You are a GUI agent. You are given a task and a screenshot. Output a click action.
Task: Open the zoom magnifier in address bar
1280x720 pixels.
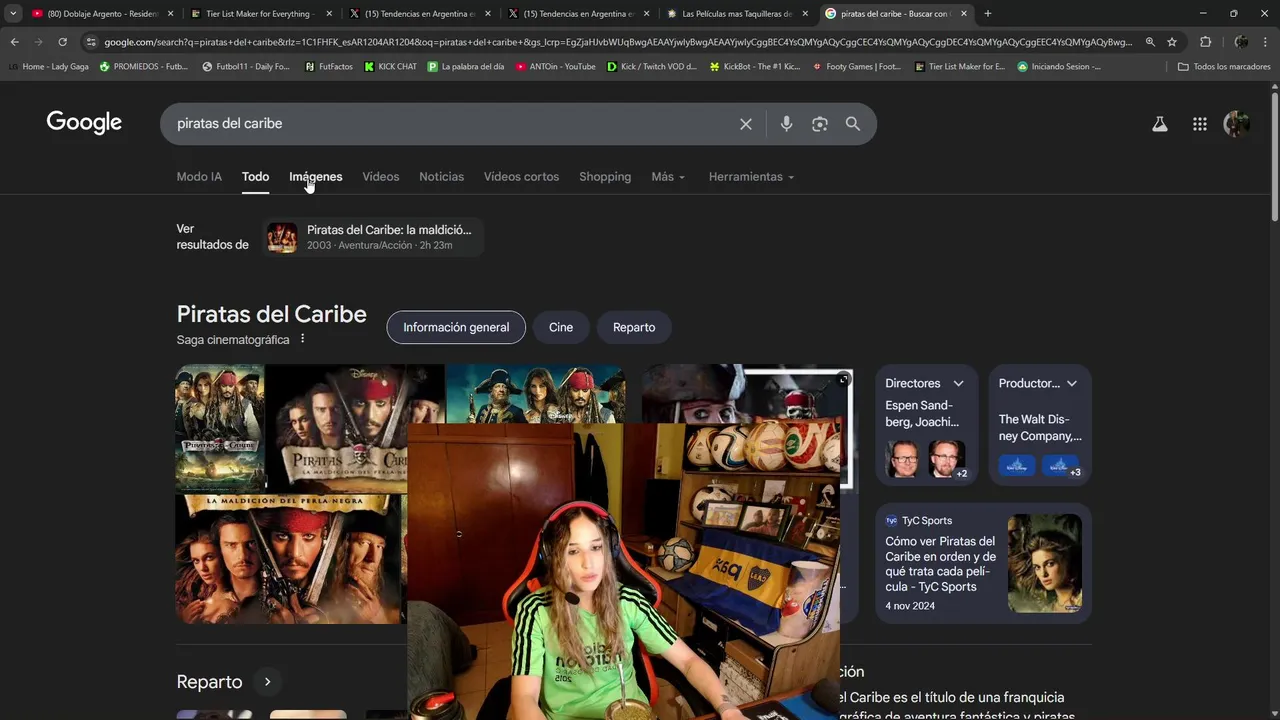point(1150,42)
